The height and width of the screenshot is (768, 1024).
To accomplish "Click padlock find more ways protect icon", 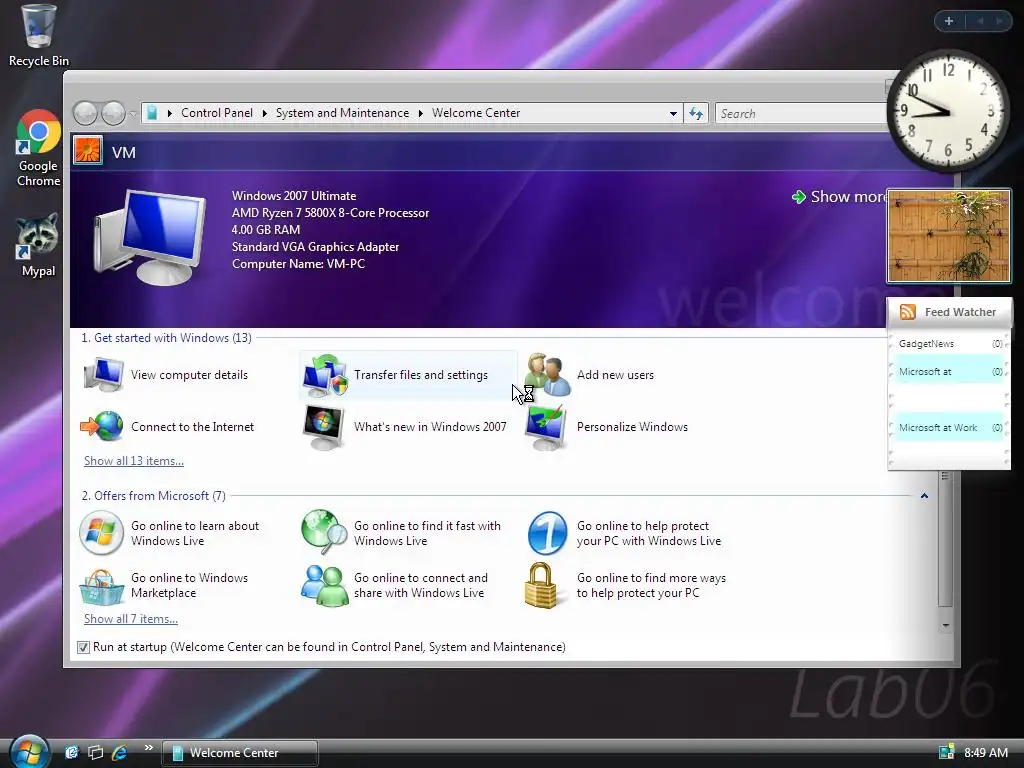I will point(541,586).
